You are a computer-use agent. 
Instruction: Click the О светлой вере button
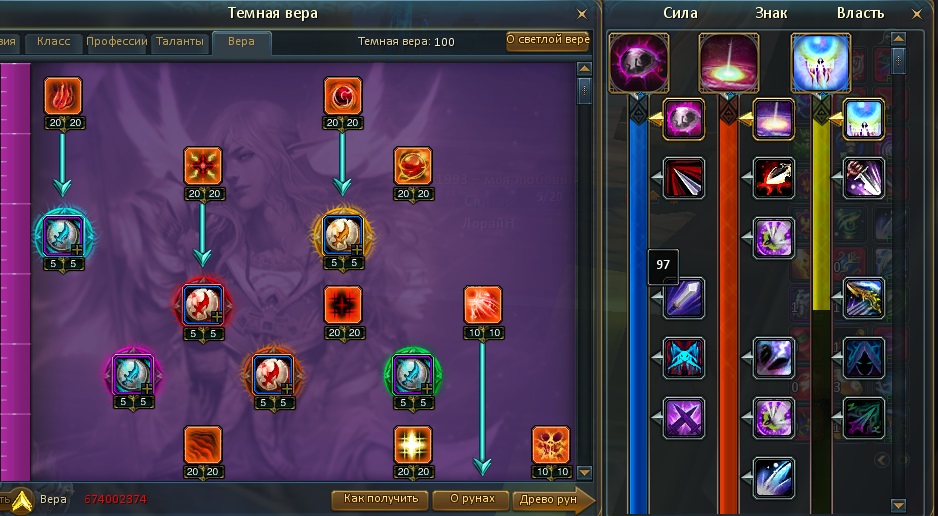tap(548, 40)
